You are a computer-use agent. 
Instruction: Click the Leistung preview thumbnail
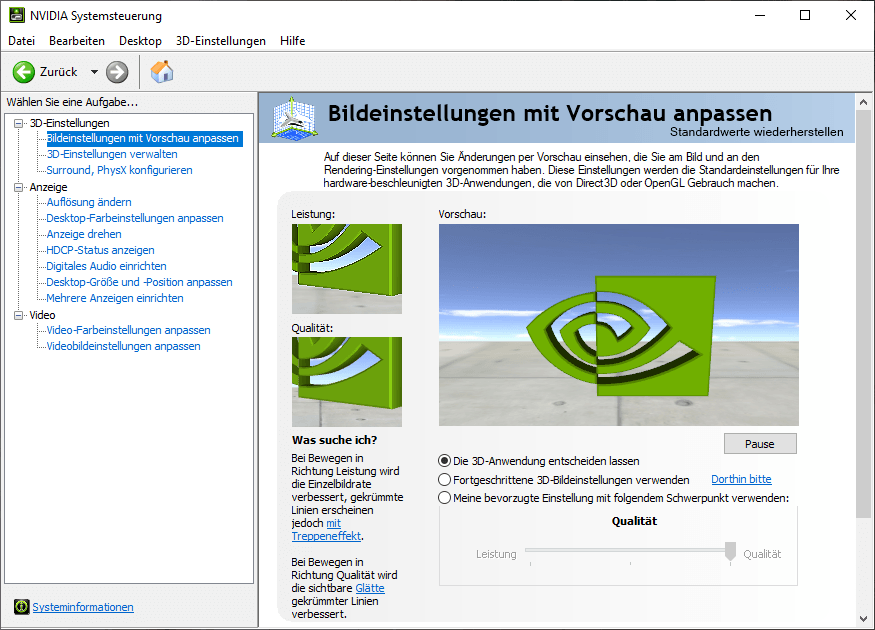(347, 269)
